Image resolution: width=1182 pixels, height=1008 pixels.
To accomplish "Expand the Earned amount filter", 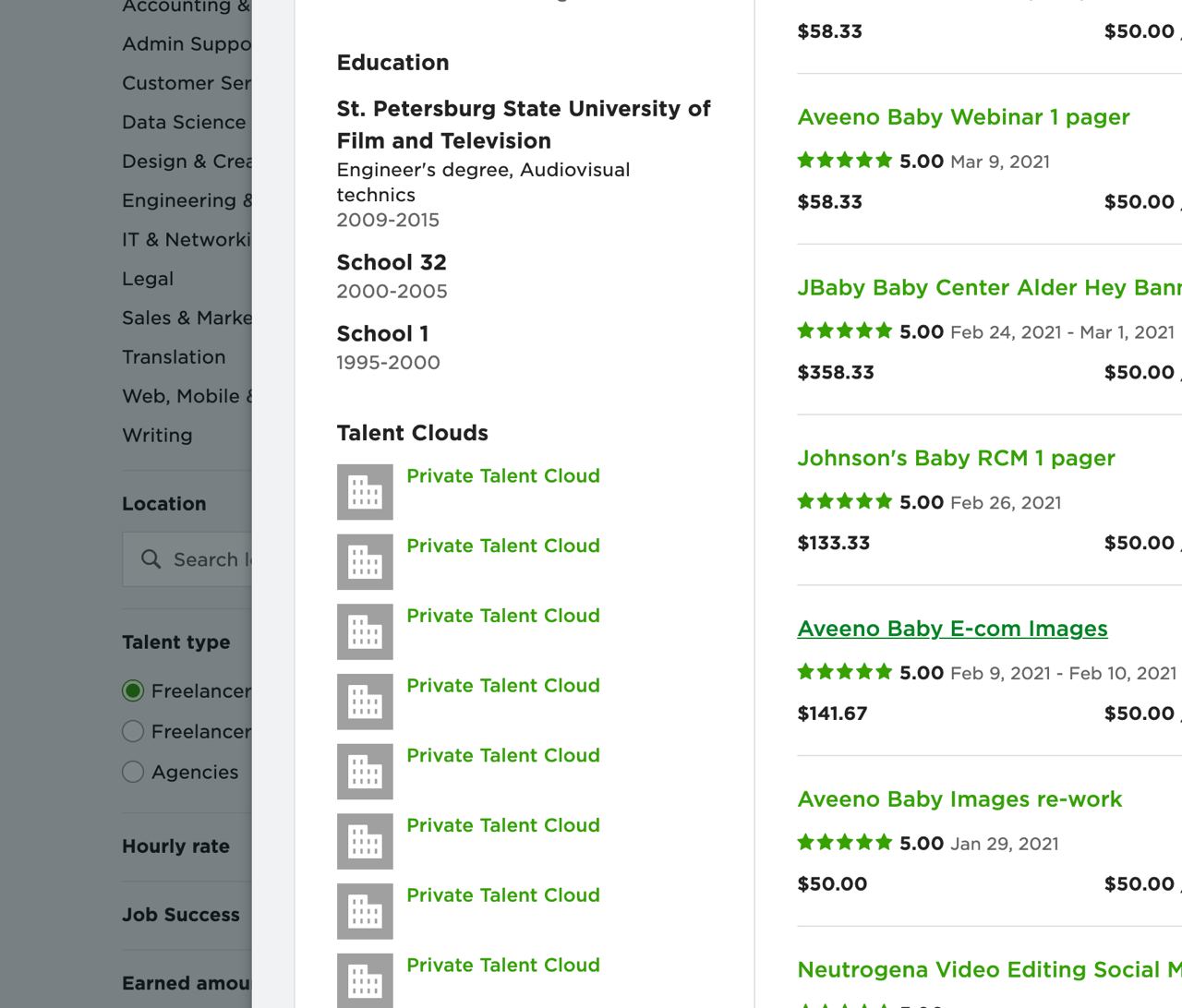I will [186, 983].
